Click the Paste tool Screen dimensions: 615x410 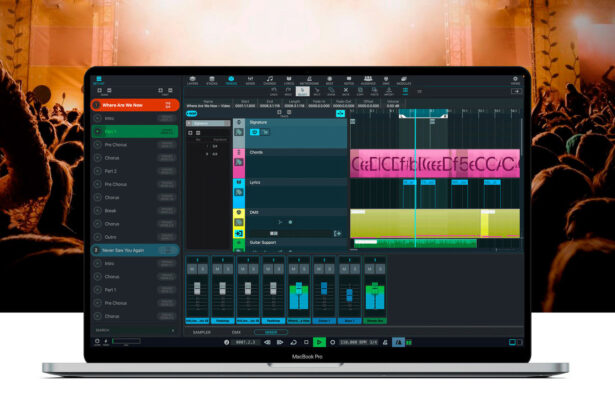point(375,92)
